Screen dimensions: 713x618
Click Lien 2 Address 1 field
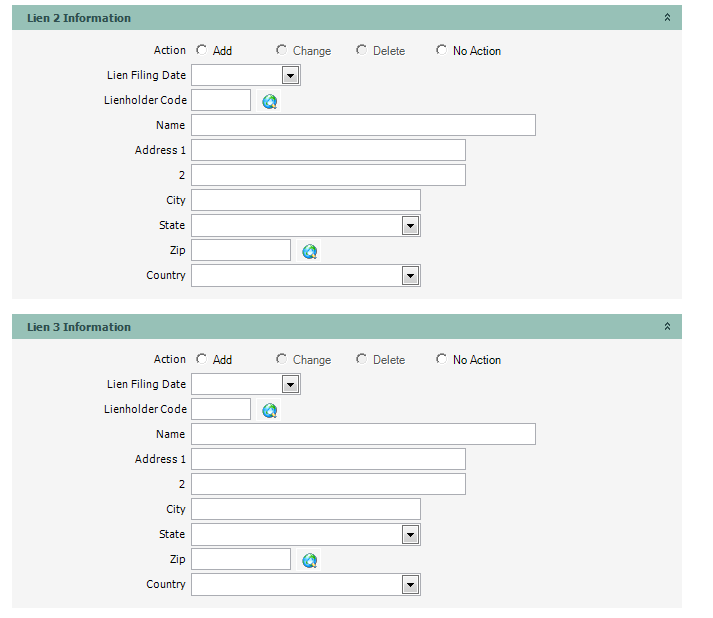(328, 150)
